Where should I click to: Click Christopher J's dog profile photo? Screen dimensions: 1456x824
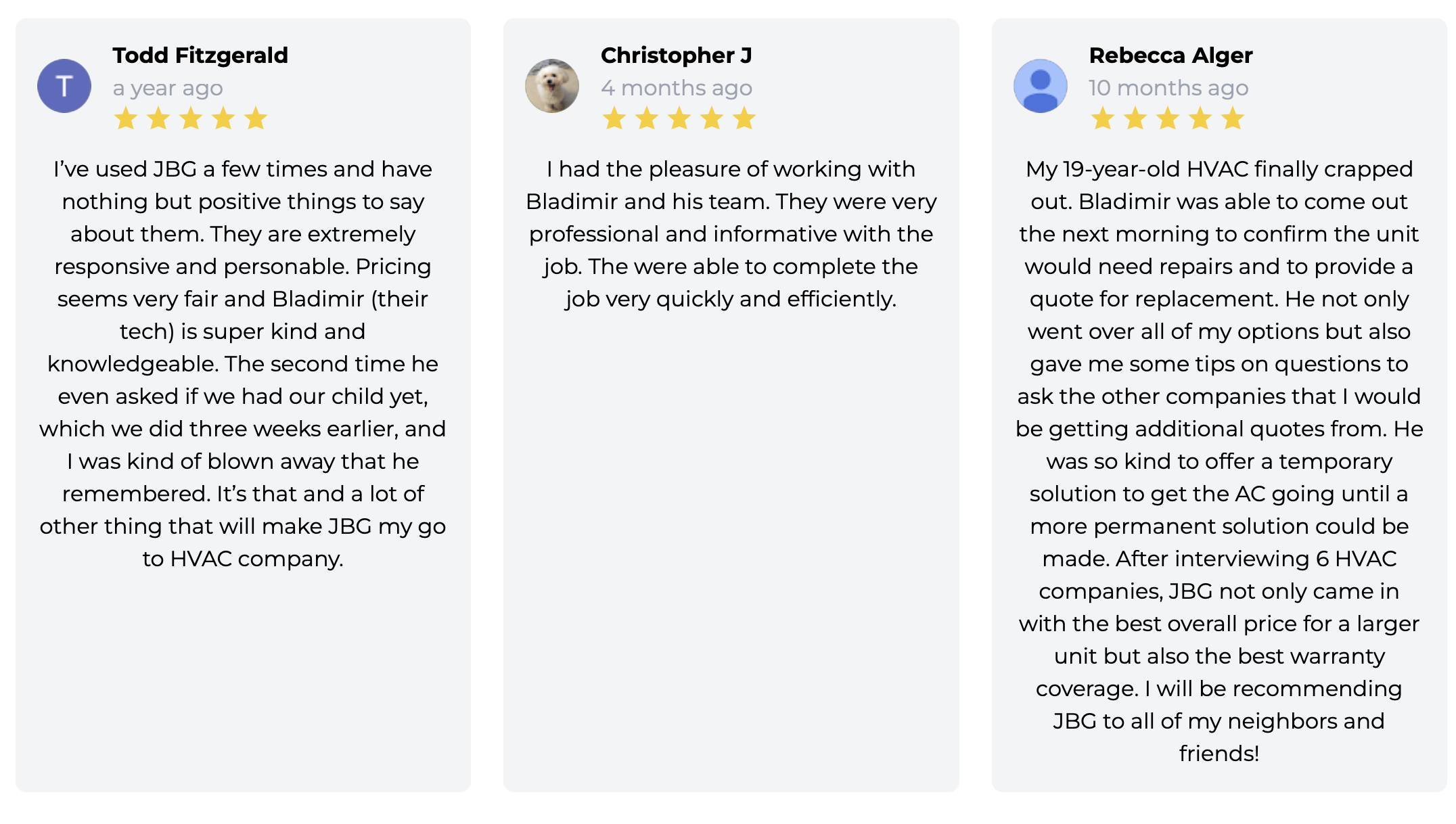(x=552, y=86)
